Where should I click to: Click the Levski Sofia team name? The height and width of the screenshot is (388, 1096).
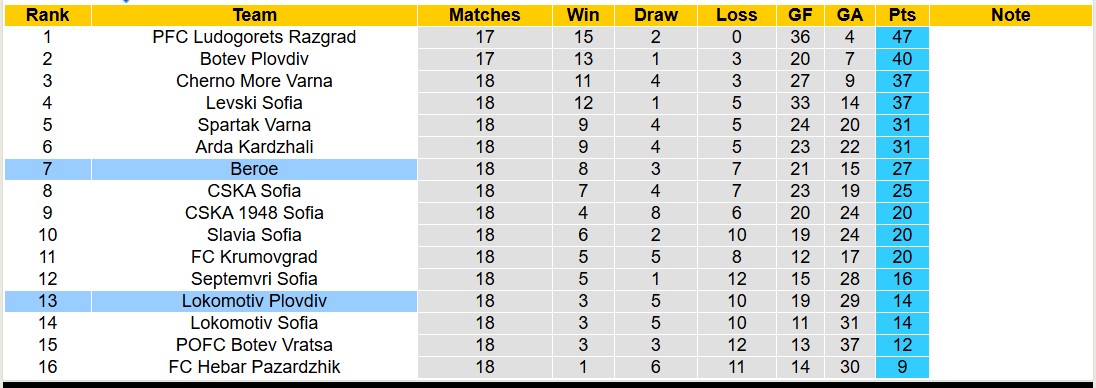(254, 103)
